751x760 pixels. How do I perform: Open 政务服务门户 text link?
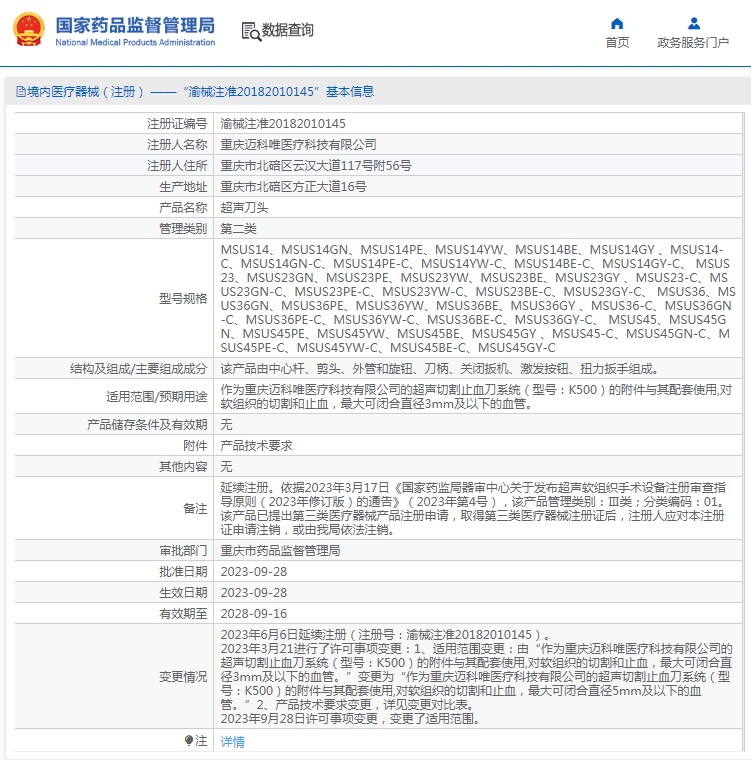[693, 43]
